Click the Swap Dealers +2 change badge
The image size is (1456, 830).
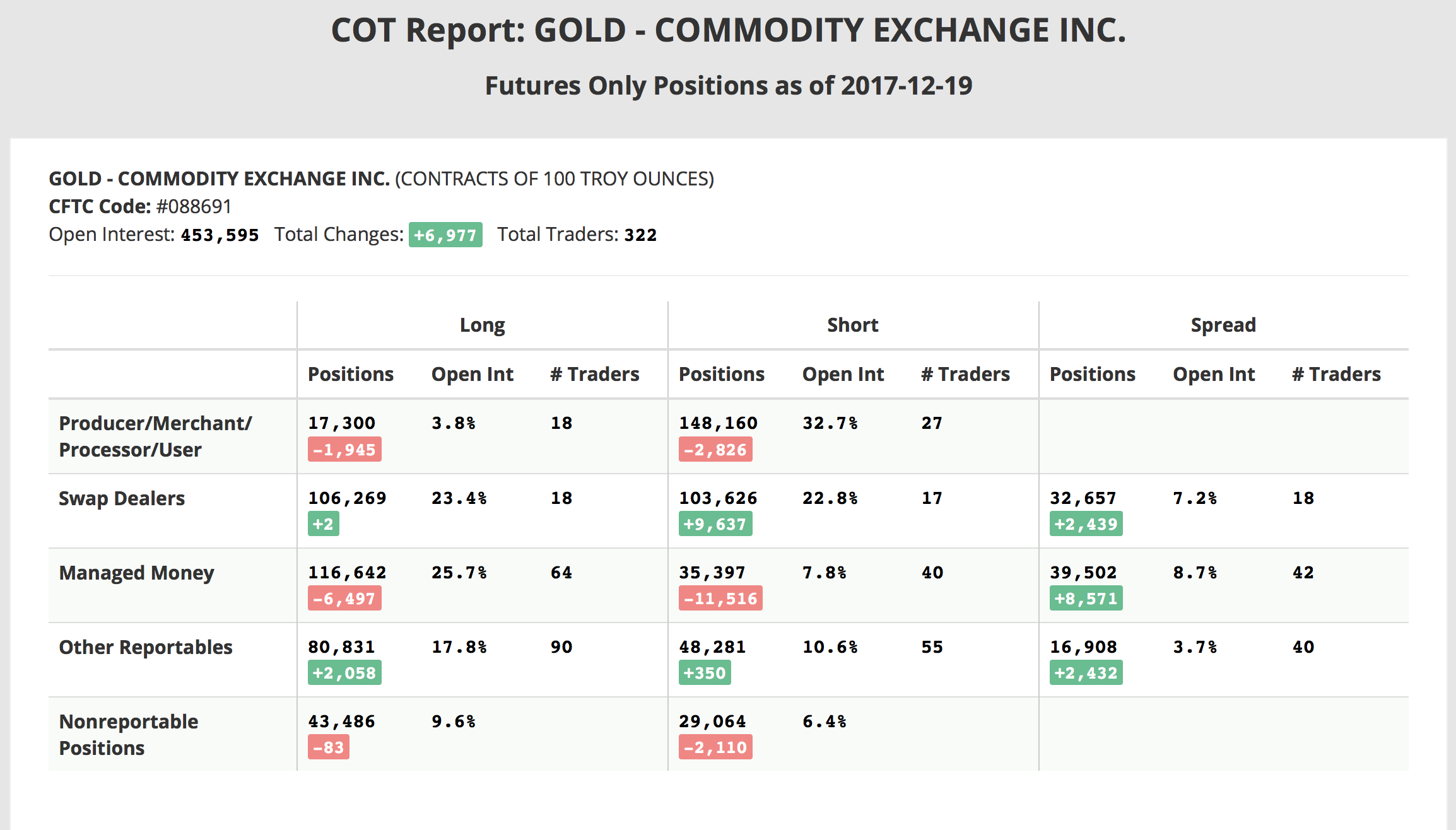pos(323,525)
